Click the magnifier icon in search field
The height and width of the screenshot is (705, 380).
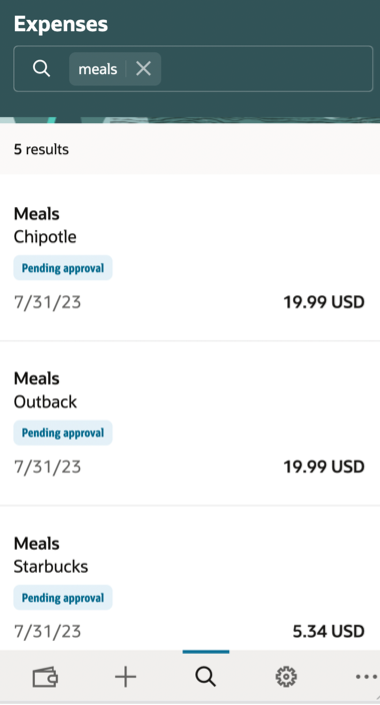pyautogui.click(x=41, y=69)
